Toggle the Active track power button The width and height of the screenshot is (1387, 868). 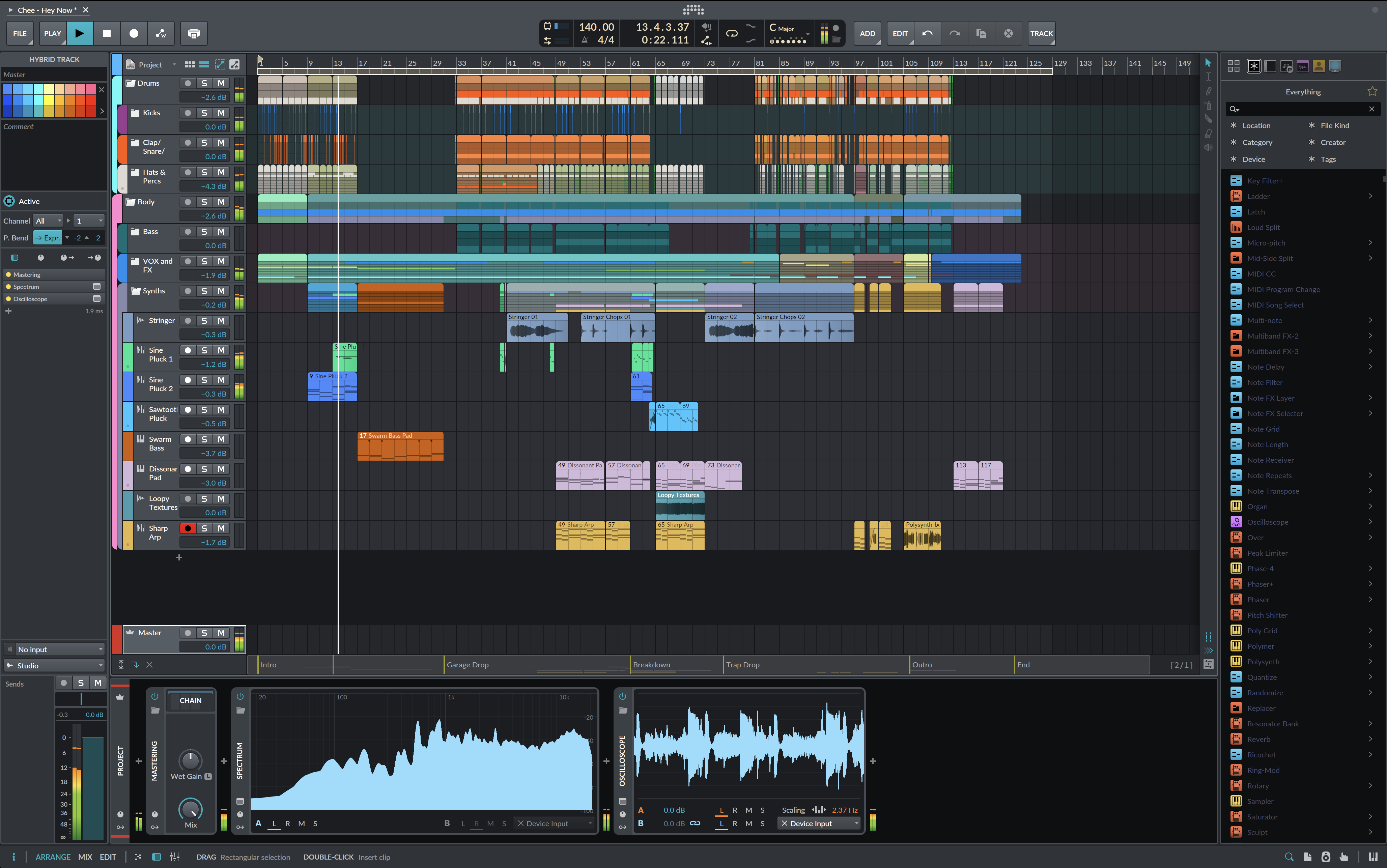tap(9, 201)
